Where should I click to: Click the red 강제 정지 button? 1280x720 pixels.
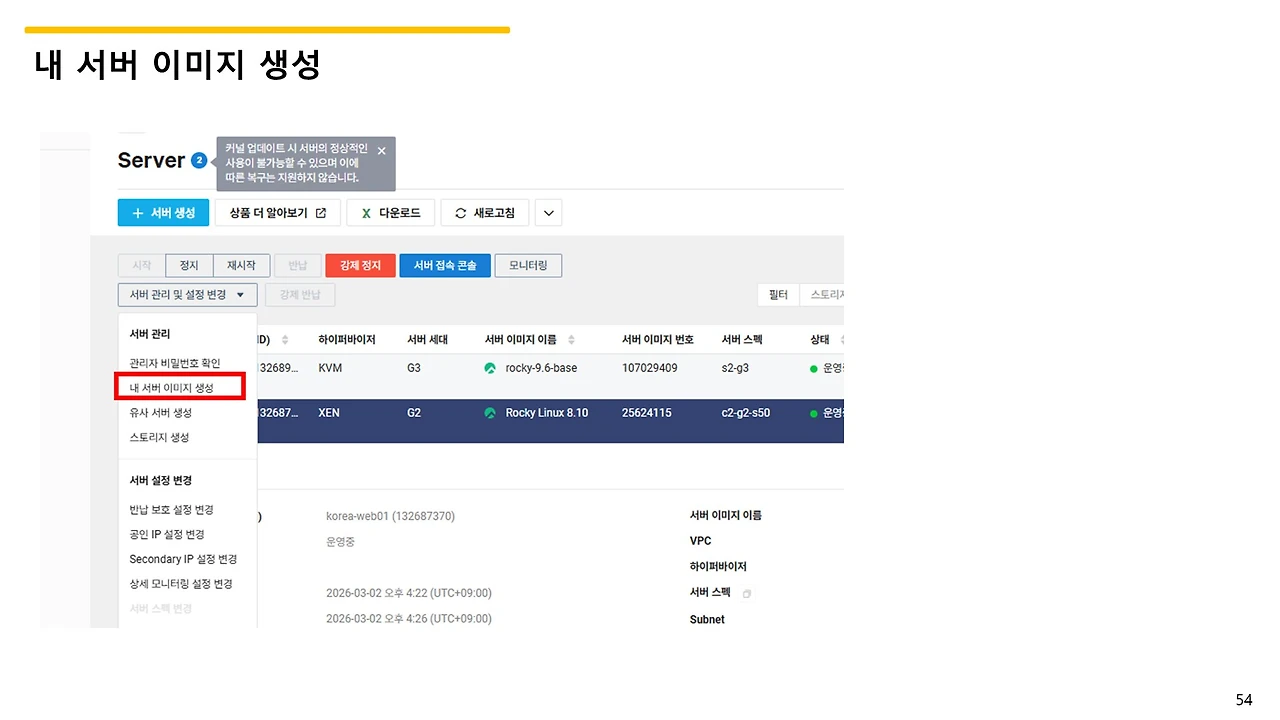[x=360, y=265]
